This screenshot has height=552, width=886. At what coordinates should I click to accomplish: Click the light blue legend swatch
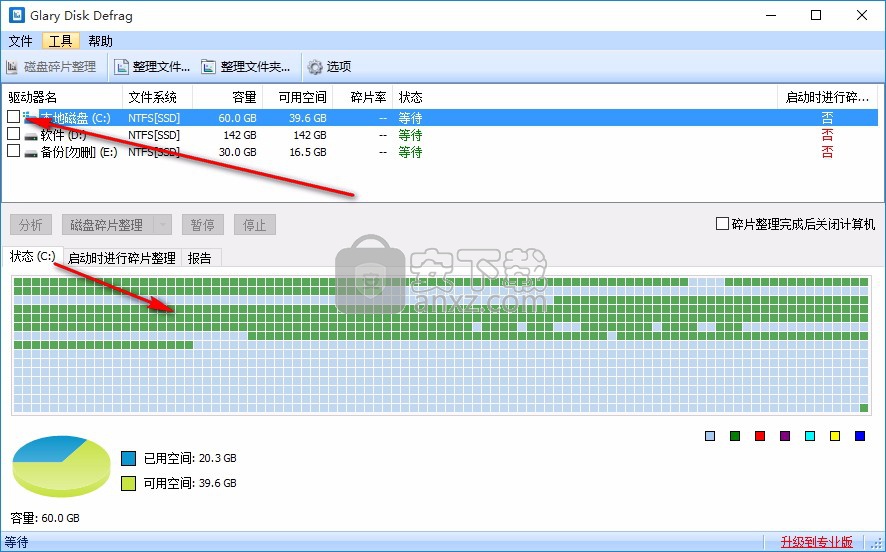[x=710, y=436]
